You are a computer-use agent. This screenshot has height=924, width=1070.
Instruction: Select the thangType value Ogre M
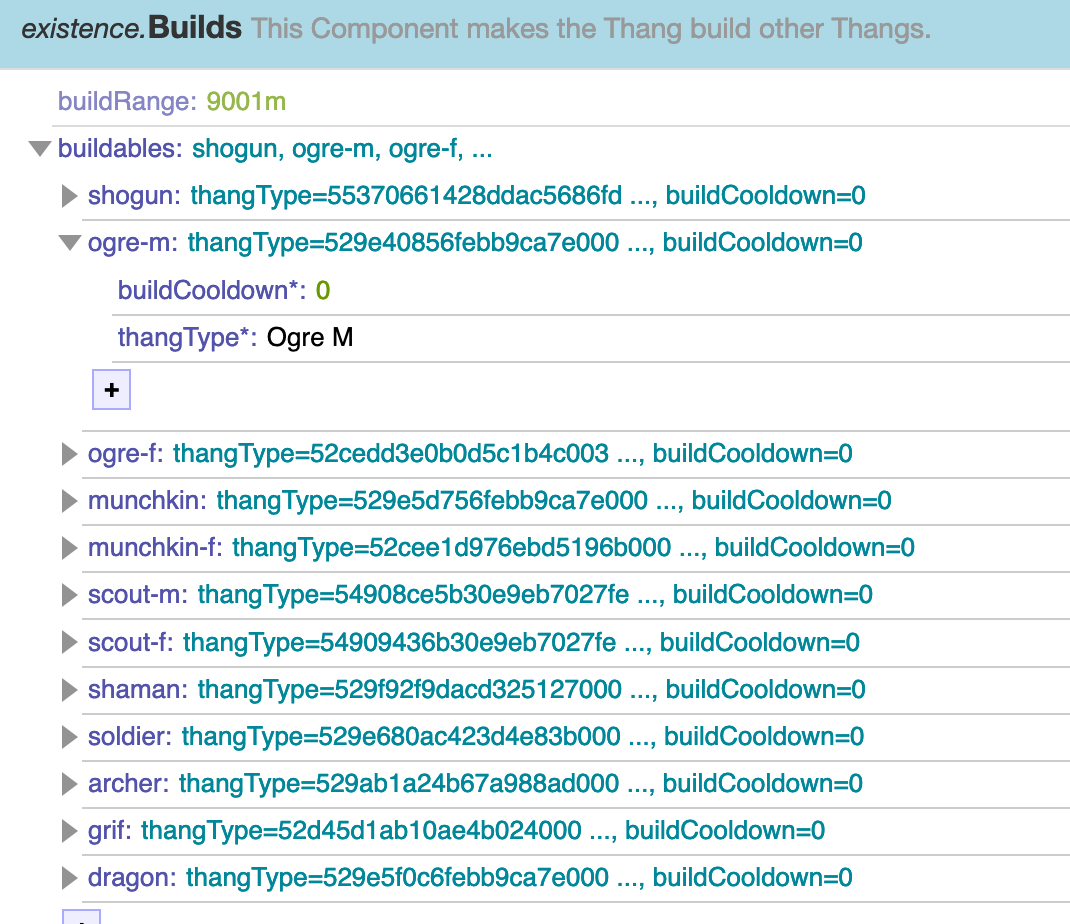pyautogui.click(x=310, y=338)
